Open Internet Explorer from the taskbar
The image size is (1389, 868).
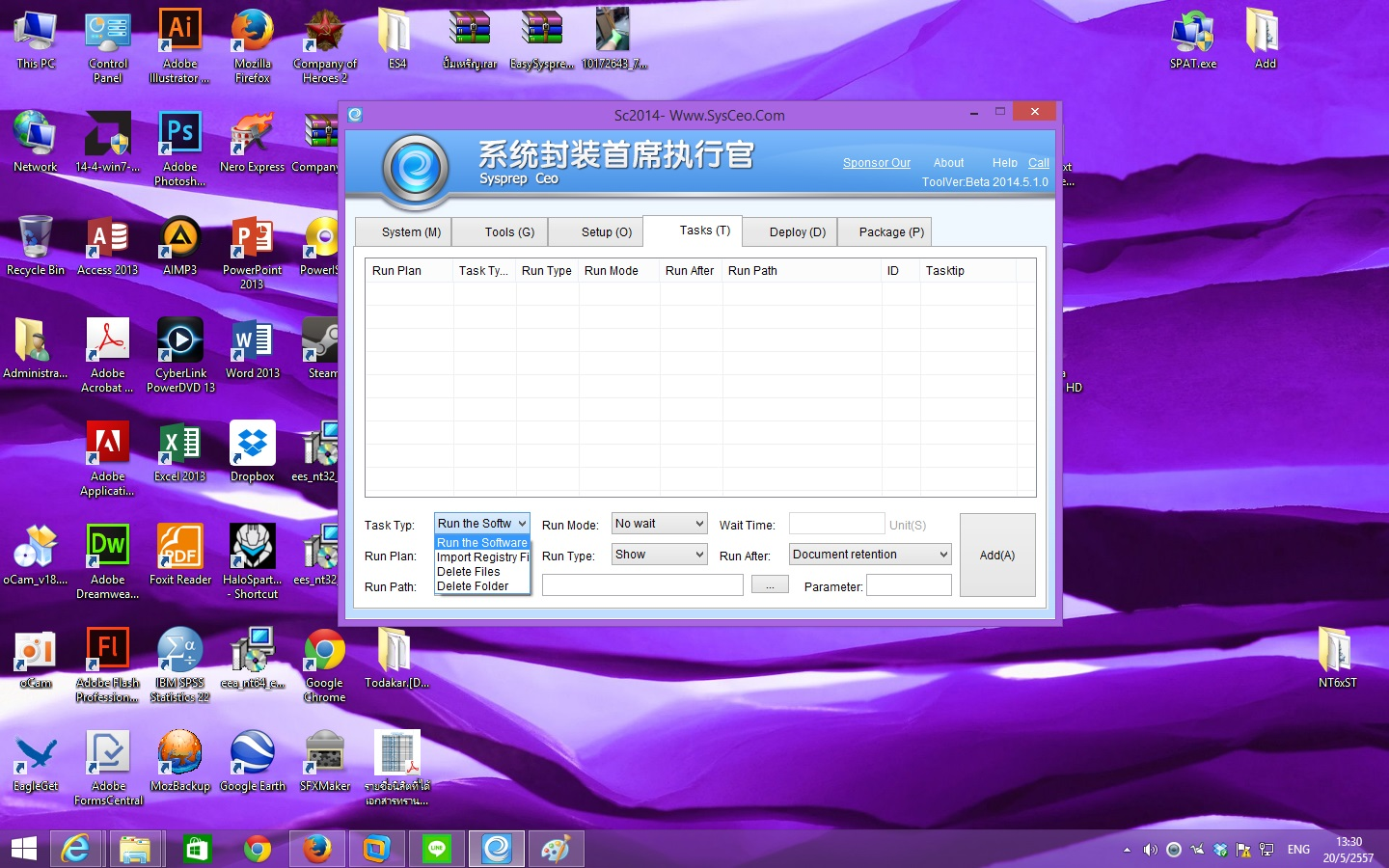pos(75,849)
